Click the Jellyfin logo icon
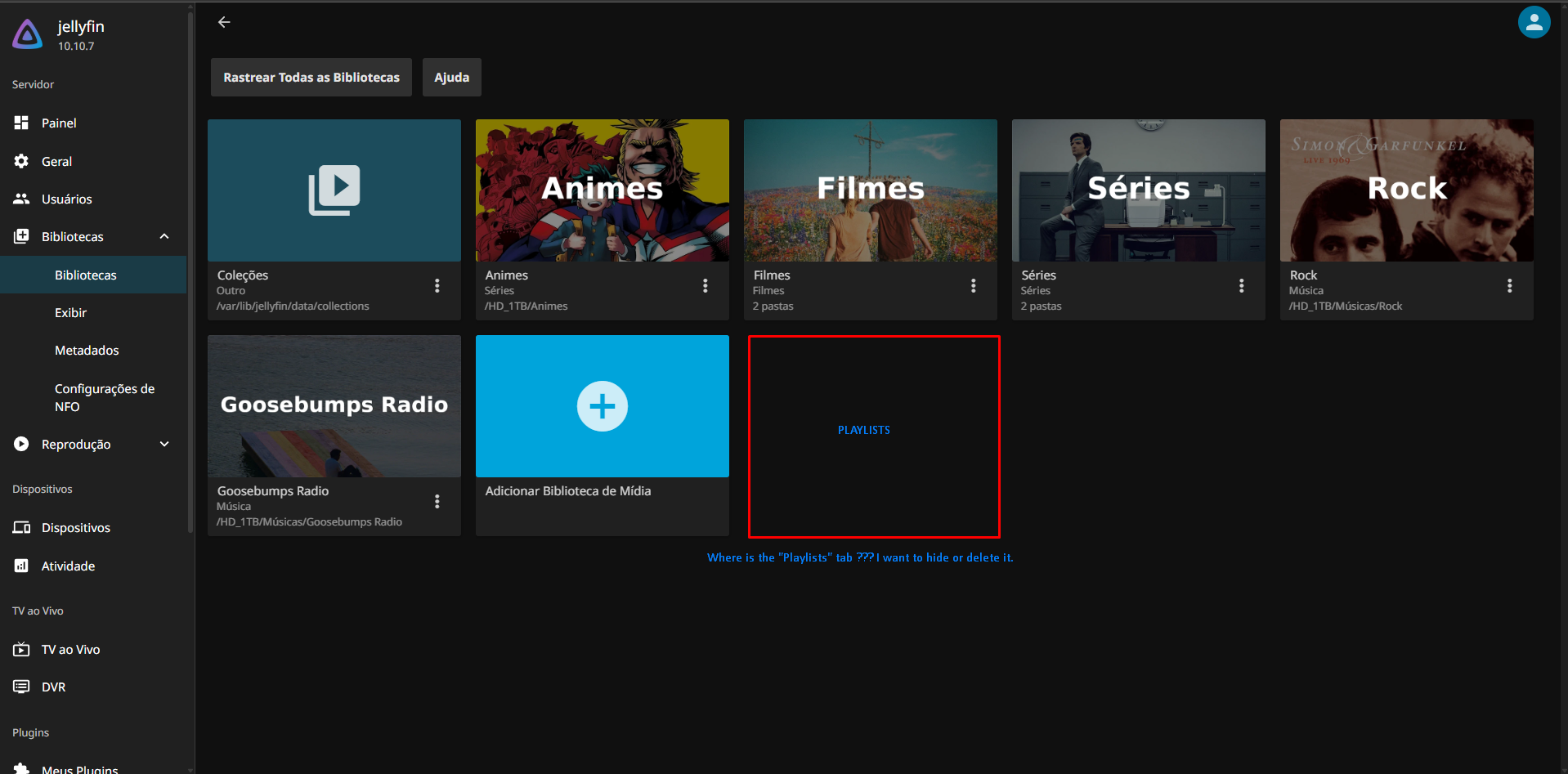The image size is (1568, 774). (27, 34)
